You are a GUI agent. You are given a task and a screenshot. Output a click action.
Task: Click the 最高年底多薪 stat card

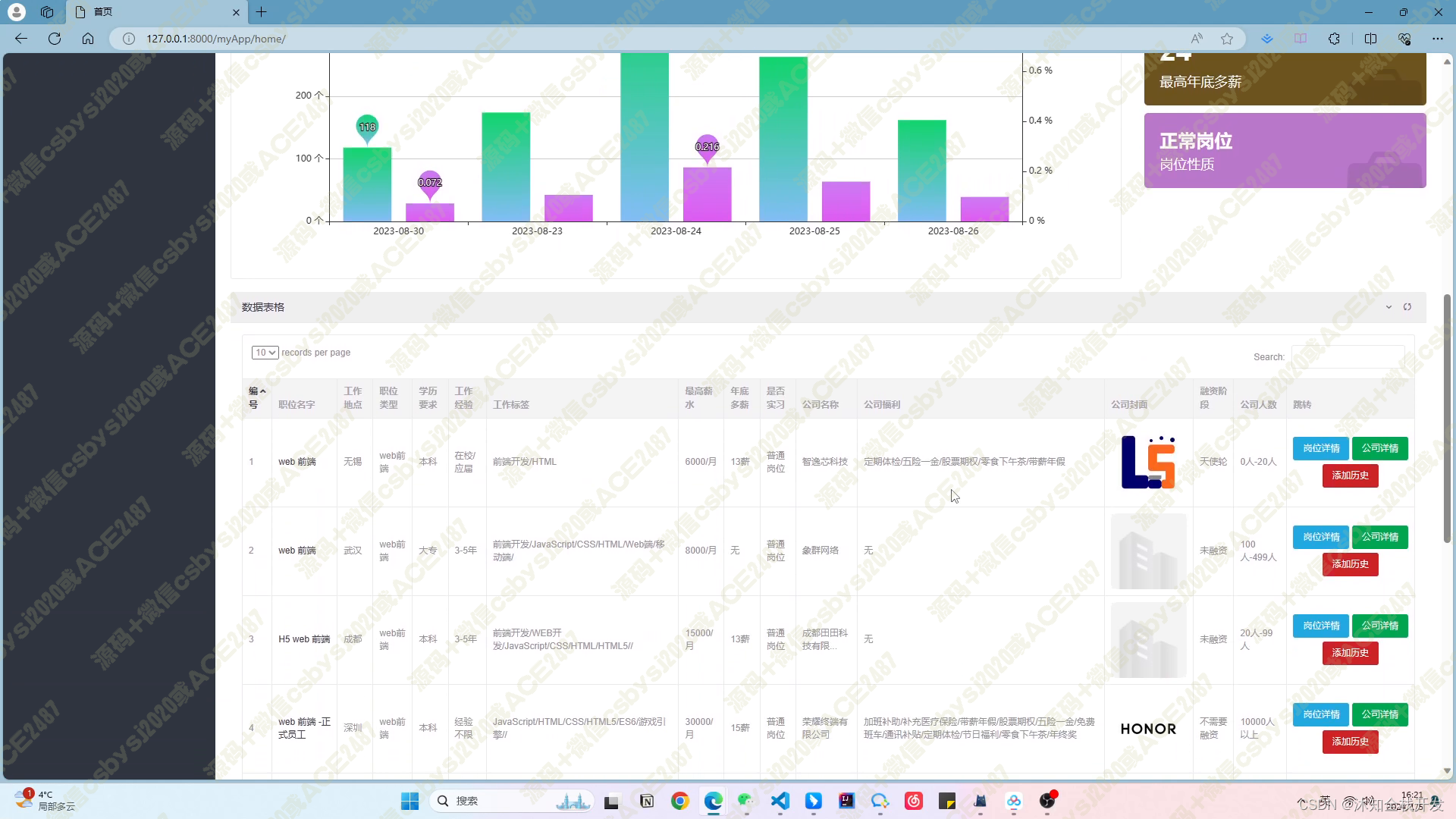(1285, 79)
